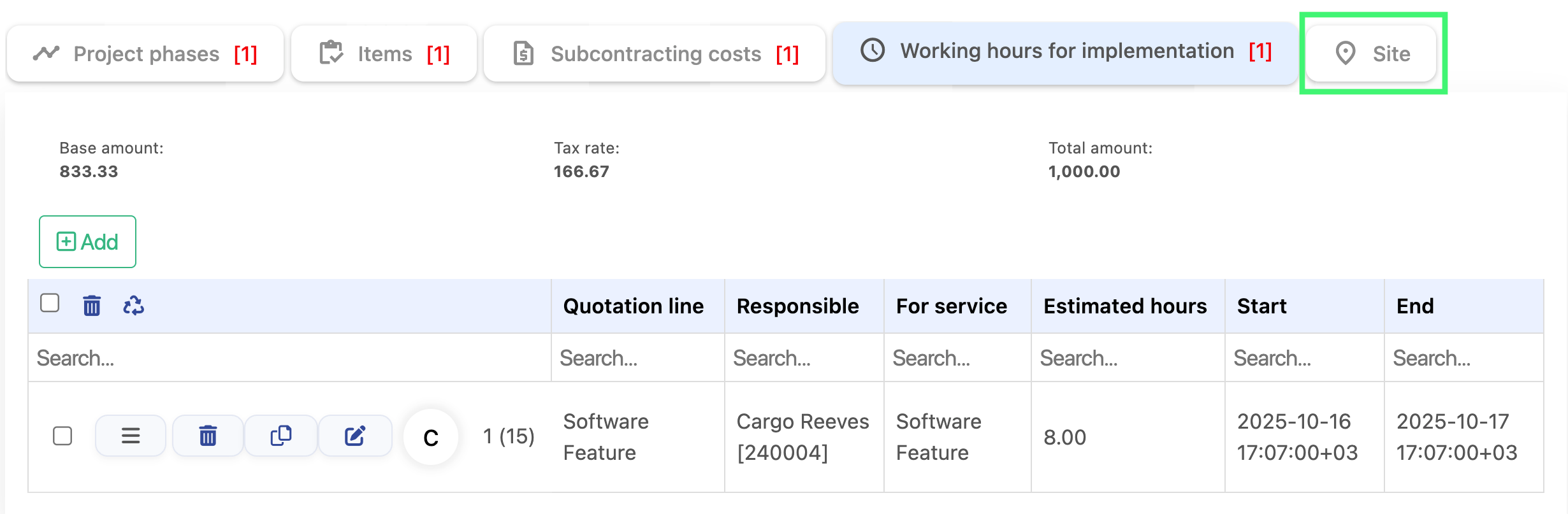This screenshot has height=514, width=1568.
Task: Edit the row with pencil icon
Action: coord(355,436)
